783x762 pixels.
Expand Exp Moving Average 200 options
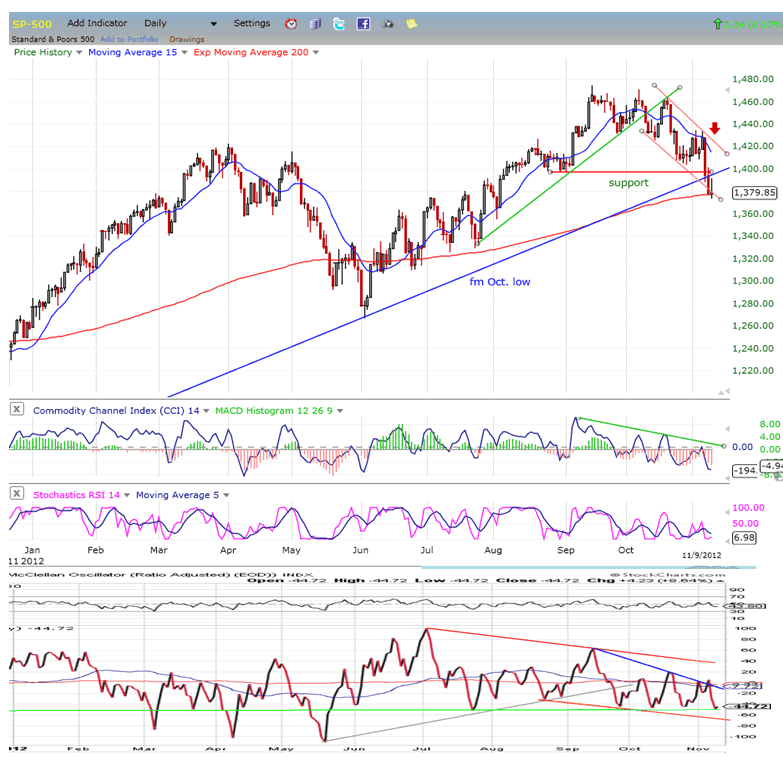316,52
